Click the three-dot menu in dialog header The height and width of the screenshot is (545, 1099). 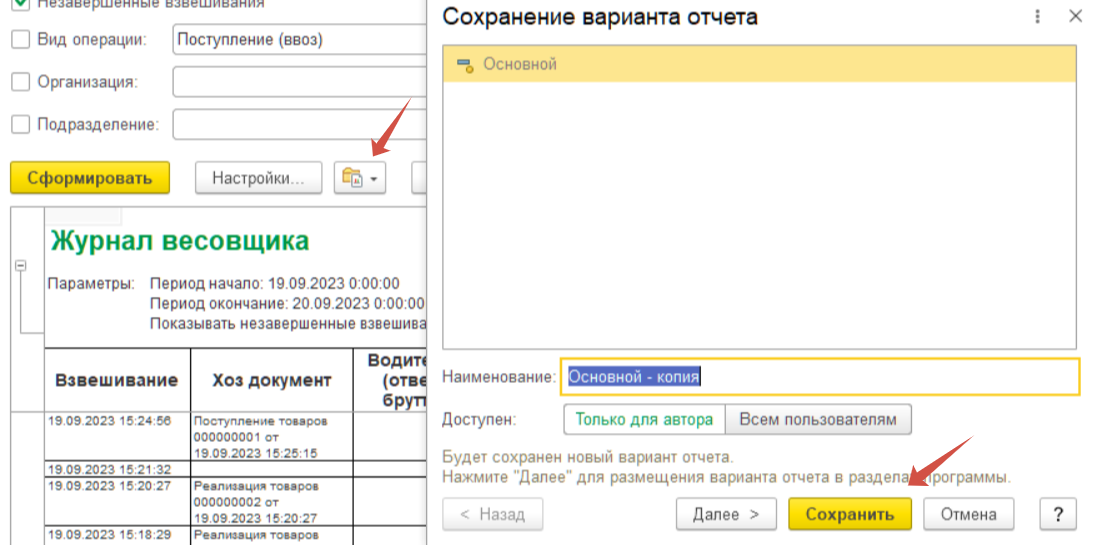(x=1038, y=17)
